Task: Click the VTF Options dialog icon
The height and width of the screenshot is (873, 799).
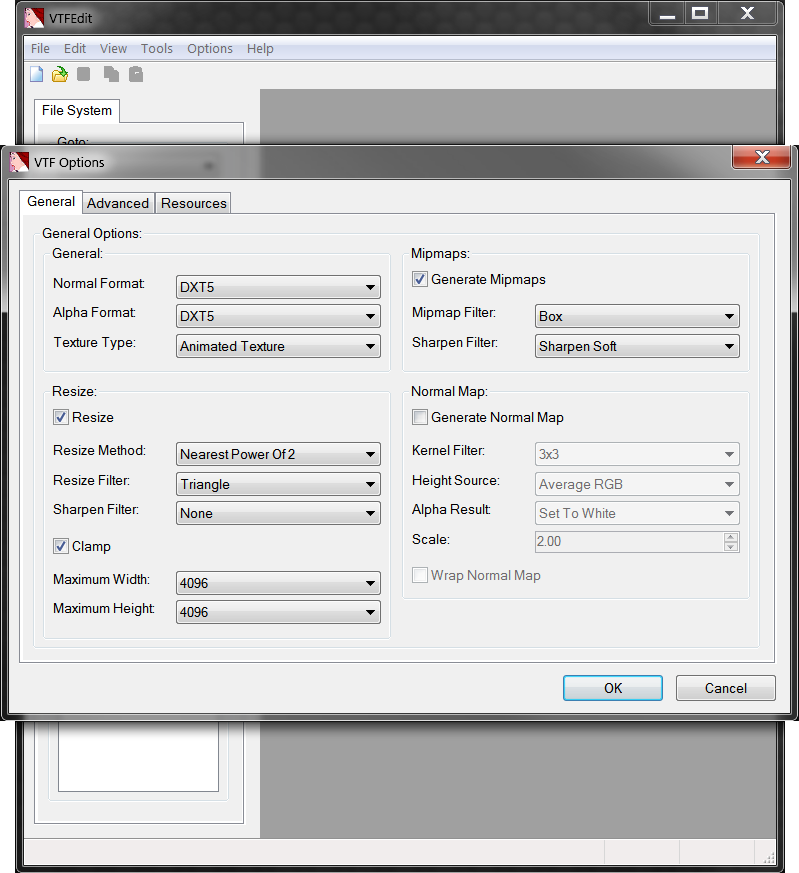Action: pos(19,162)
